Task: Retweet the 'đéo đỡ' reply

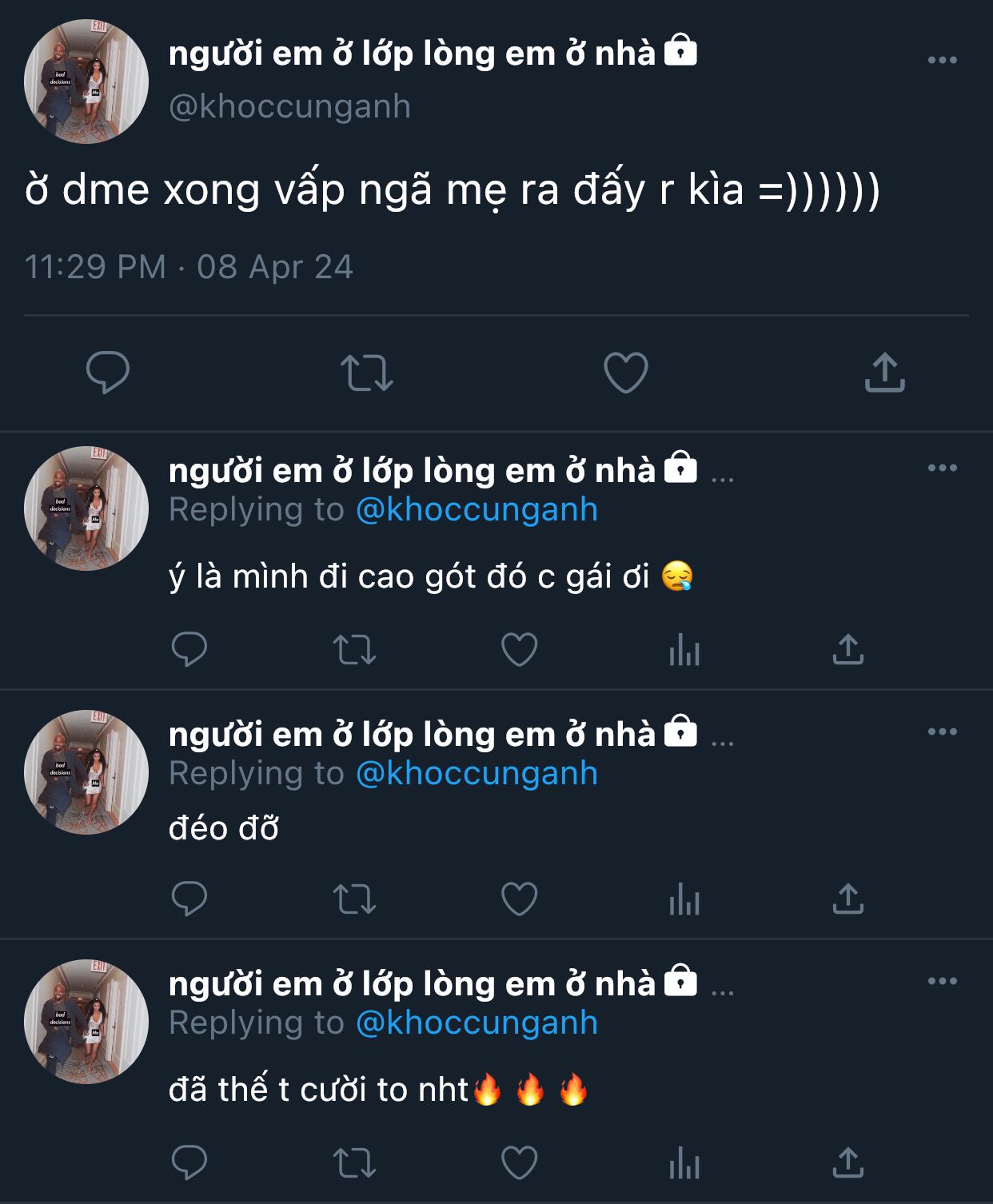Action: 354,899
